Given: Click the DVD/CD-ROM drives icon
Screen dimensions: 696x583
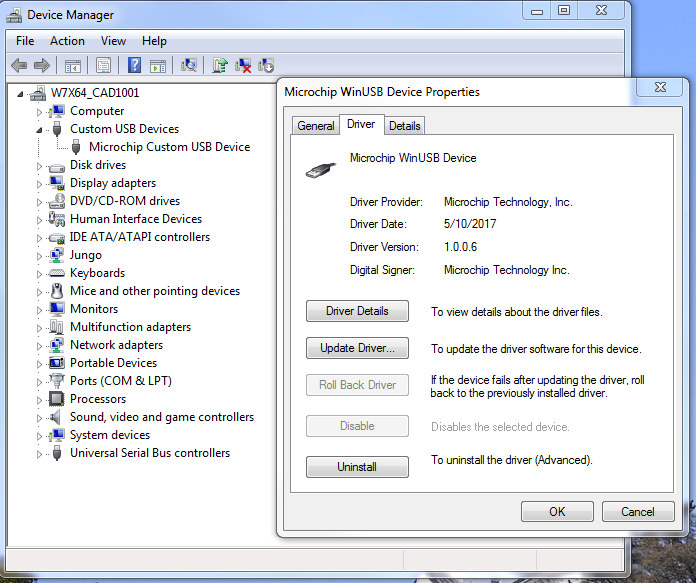Looking at the screenshot, I should [57, 201].
